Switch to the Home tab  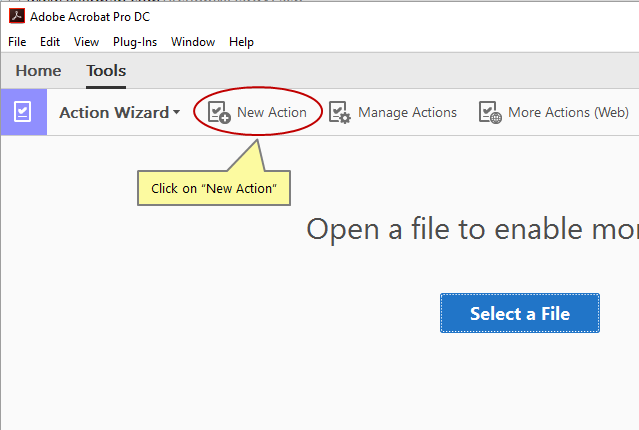pos(38,71)
